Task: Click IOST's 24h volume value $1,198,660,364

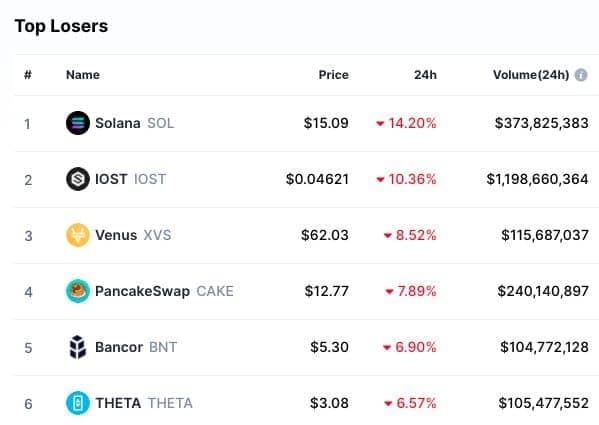Action: pyautogui.click(x=537, y=179)
